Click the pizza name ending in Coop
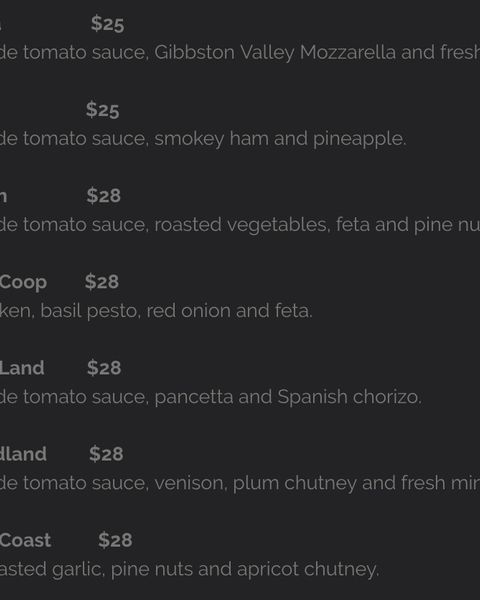Viewport: 480px width, 600px height. pos(23,283)
